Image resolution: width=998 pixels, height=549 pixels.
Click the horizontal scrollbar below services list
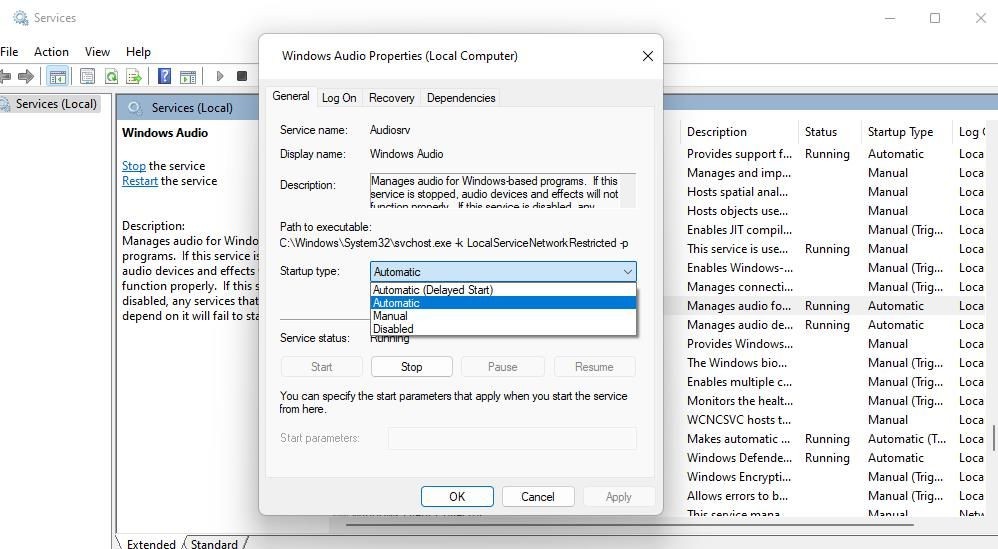(x=630, y=525)
